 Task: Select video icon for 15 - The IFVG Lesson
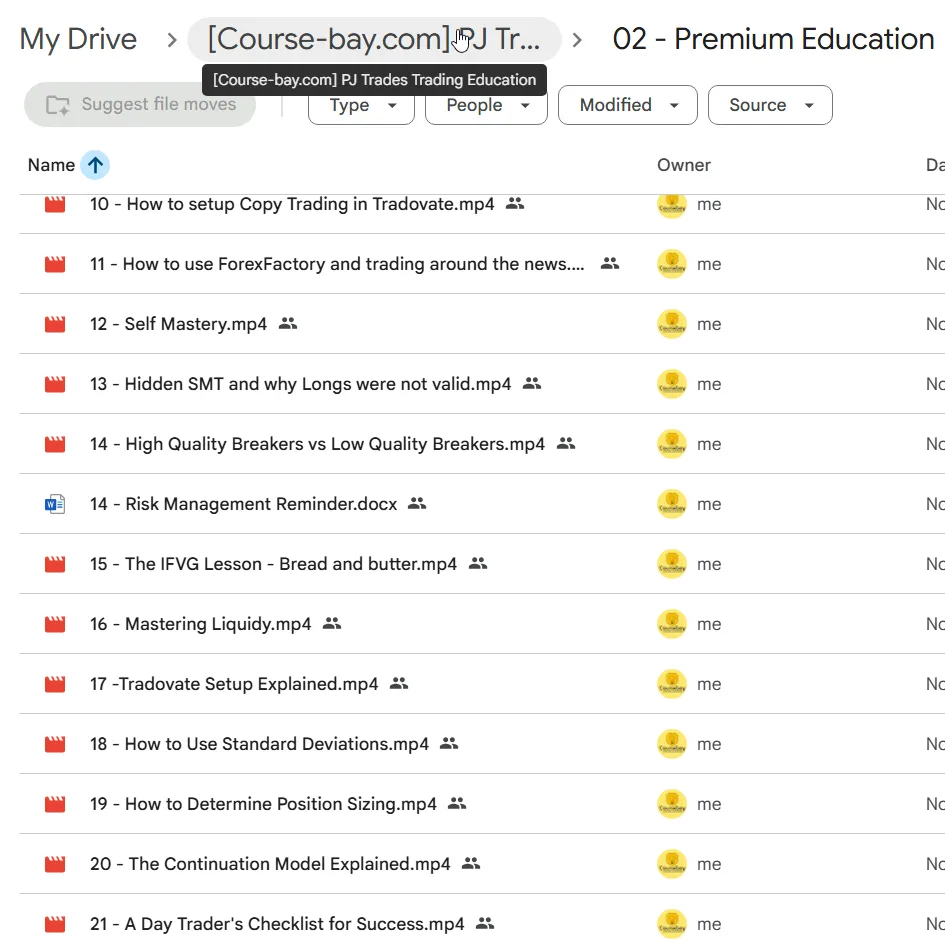pyautogui.click(x=55, y=565)
